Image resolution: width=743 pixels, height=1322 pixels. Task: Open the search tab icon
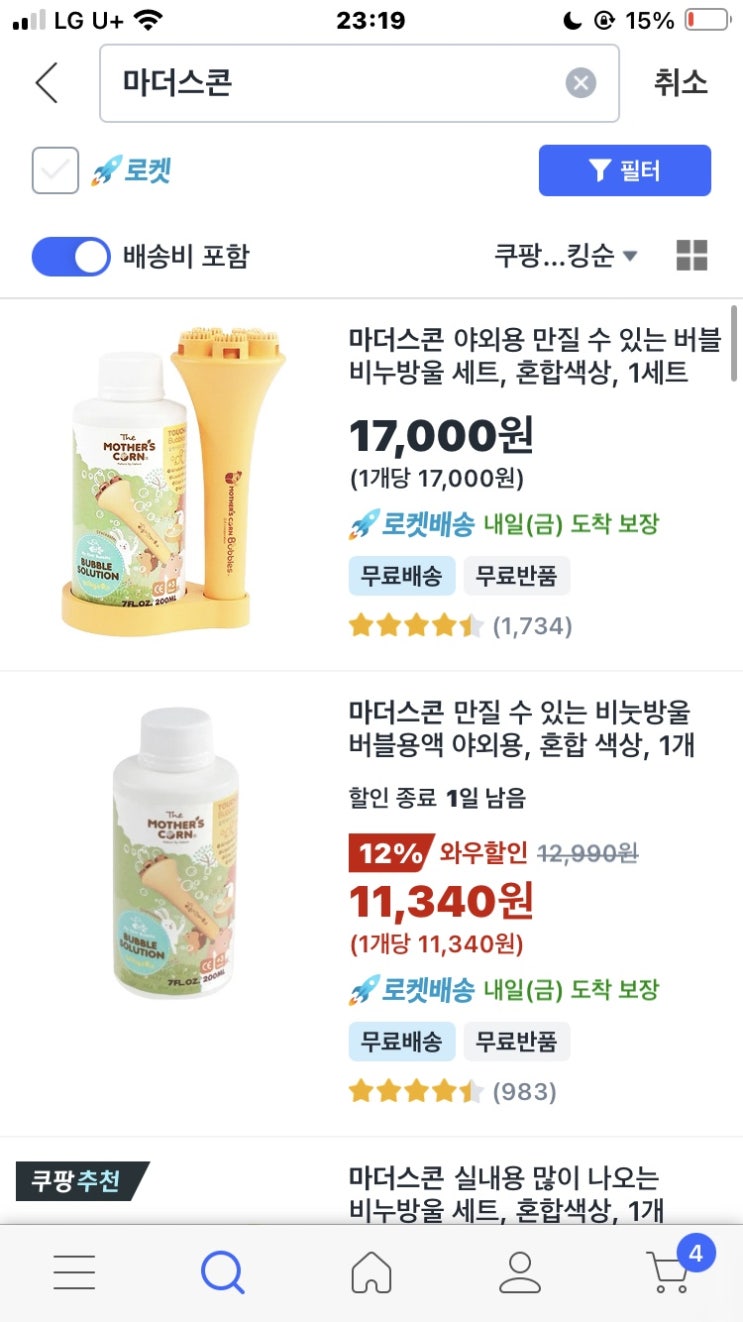click(x=222, y=1272)
